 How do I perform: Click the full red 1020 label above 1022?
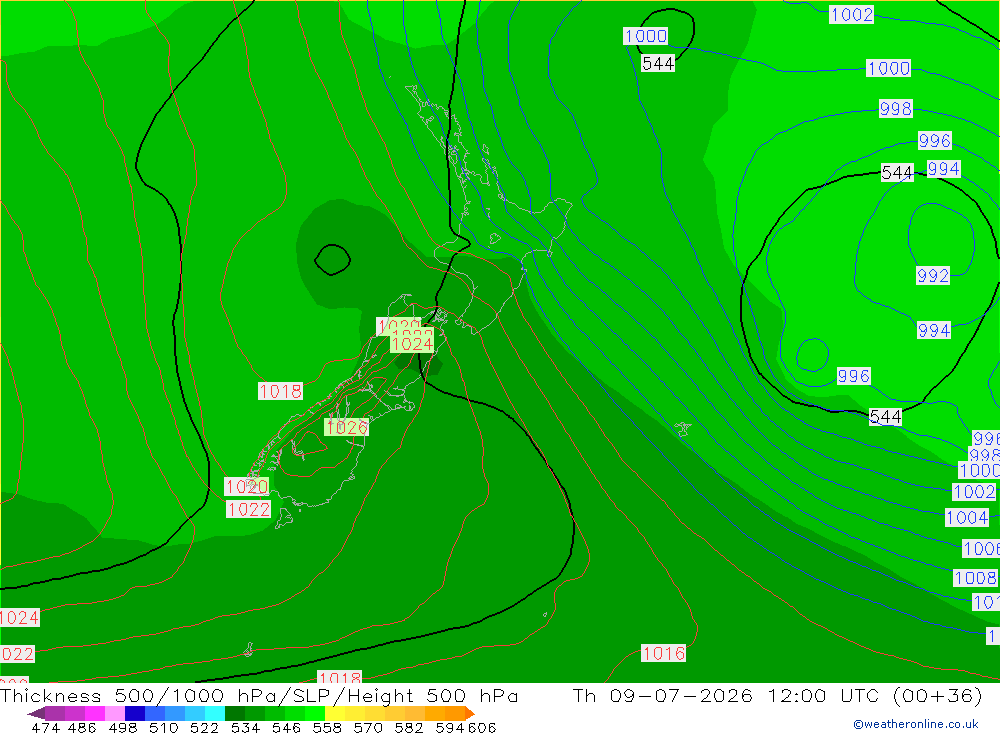point(246,487)
